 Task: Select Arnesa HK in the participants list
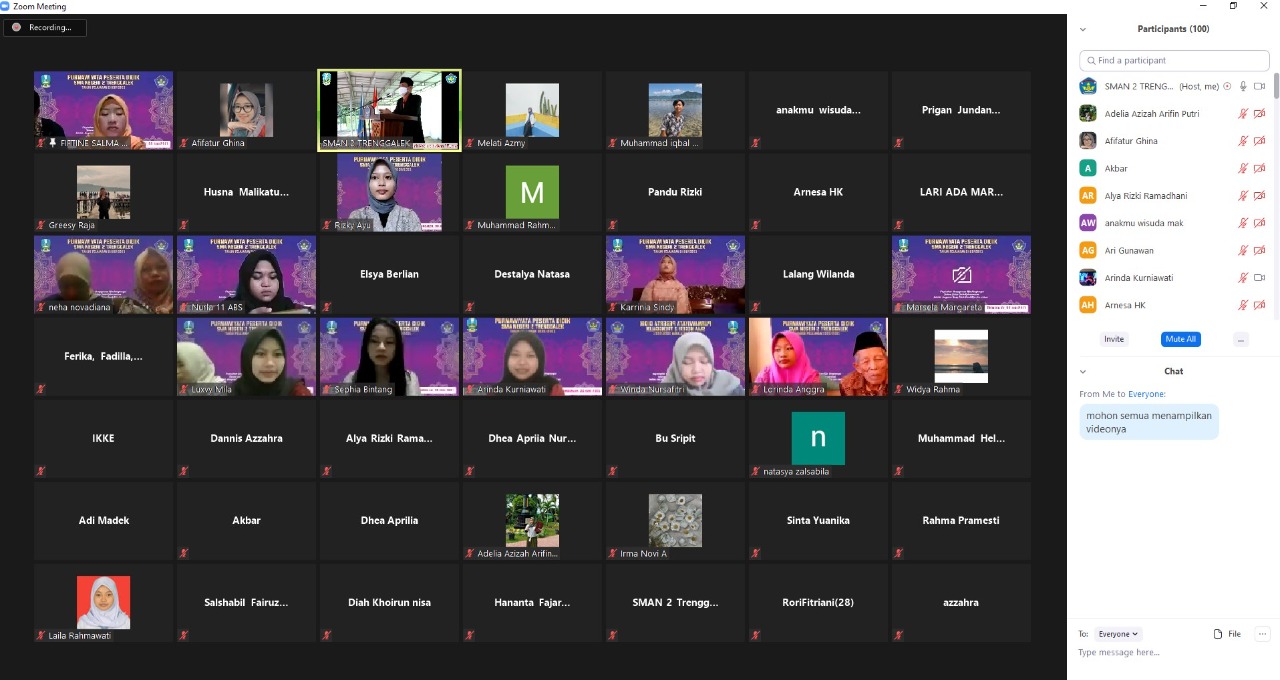[x=1125, y=305]
